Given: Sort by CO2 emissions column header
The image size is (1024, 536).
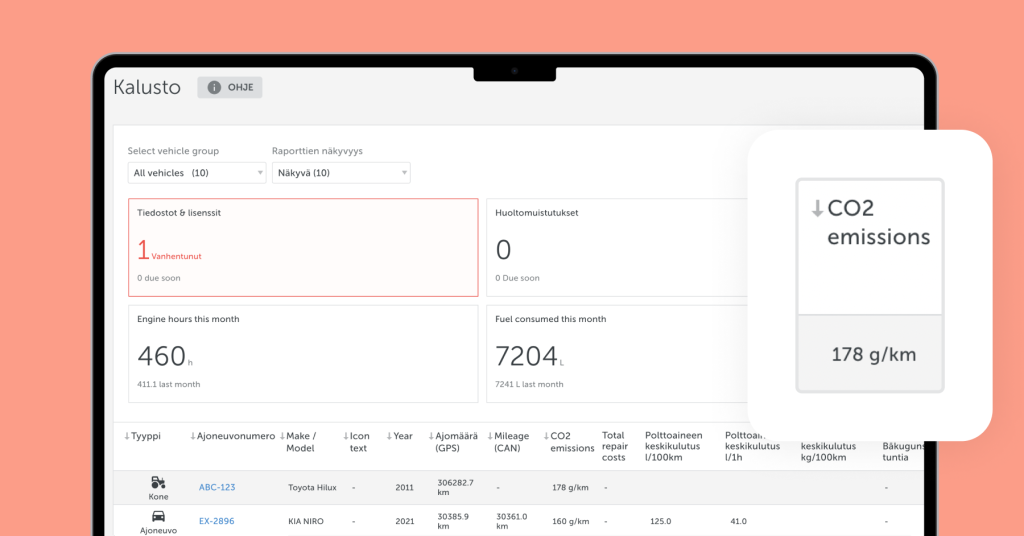Looking at the screenshot, I should (571, 442).
